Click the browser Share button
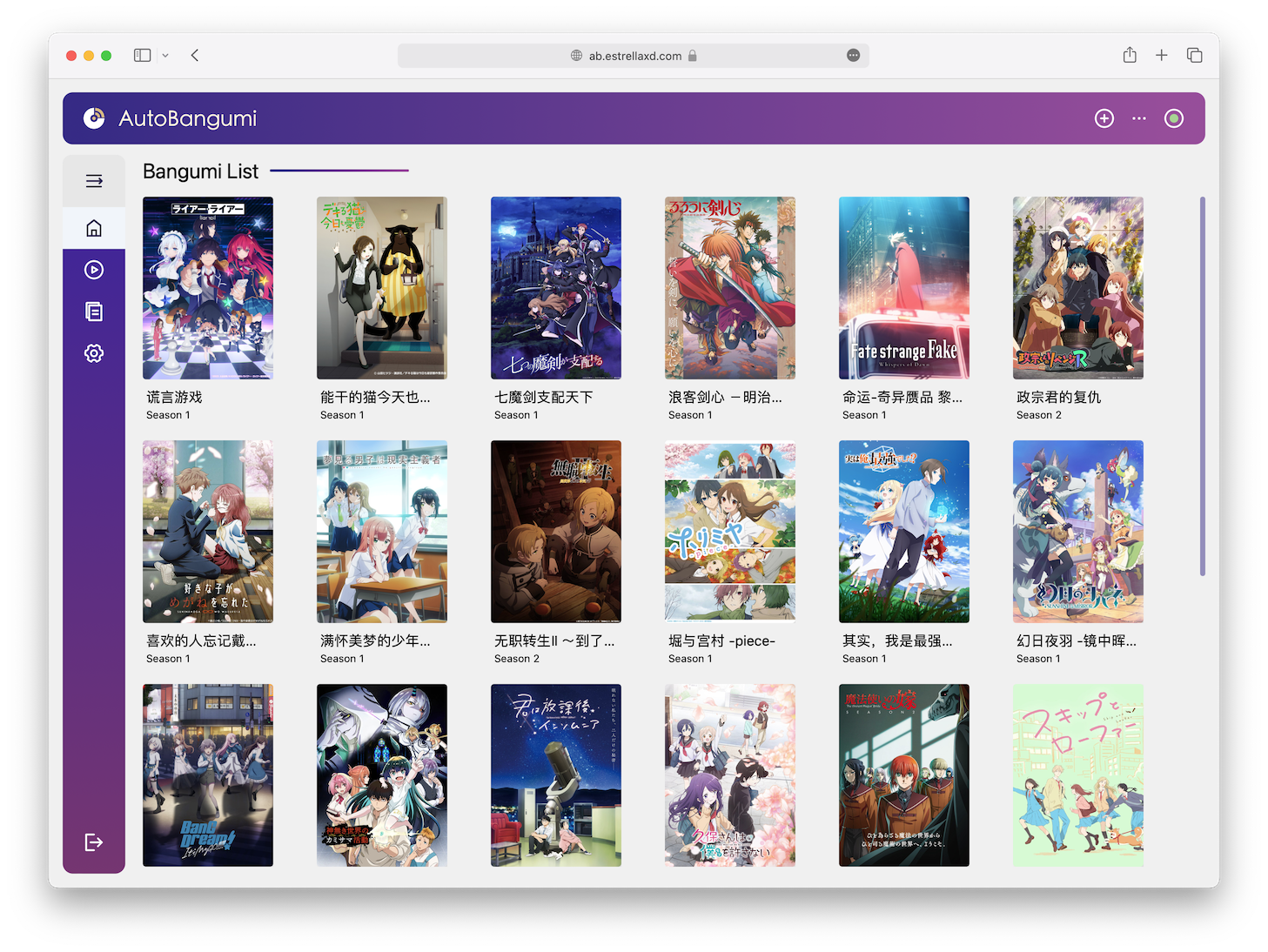Image resolution: width=1268 pixels, height=952 pixels. coord(1130,55)
